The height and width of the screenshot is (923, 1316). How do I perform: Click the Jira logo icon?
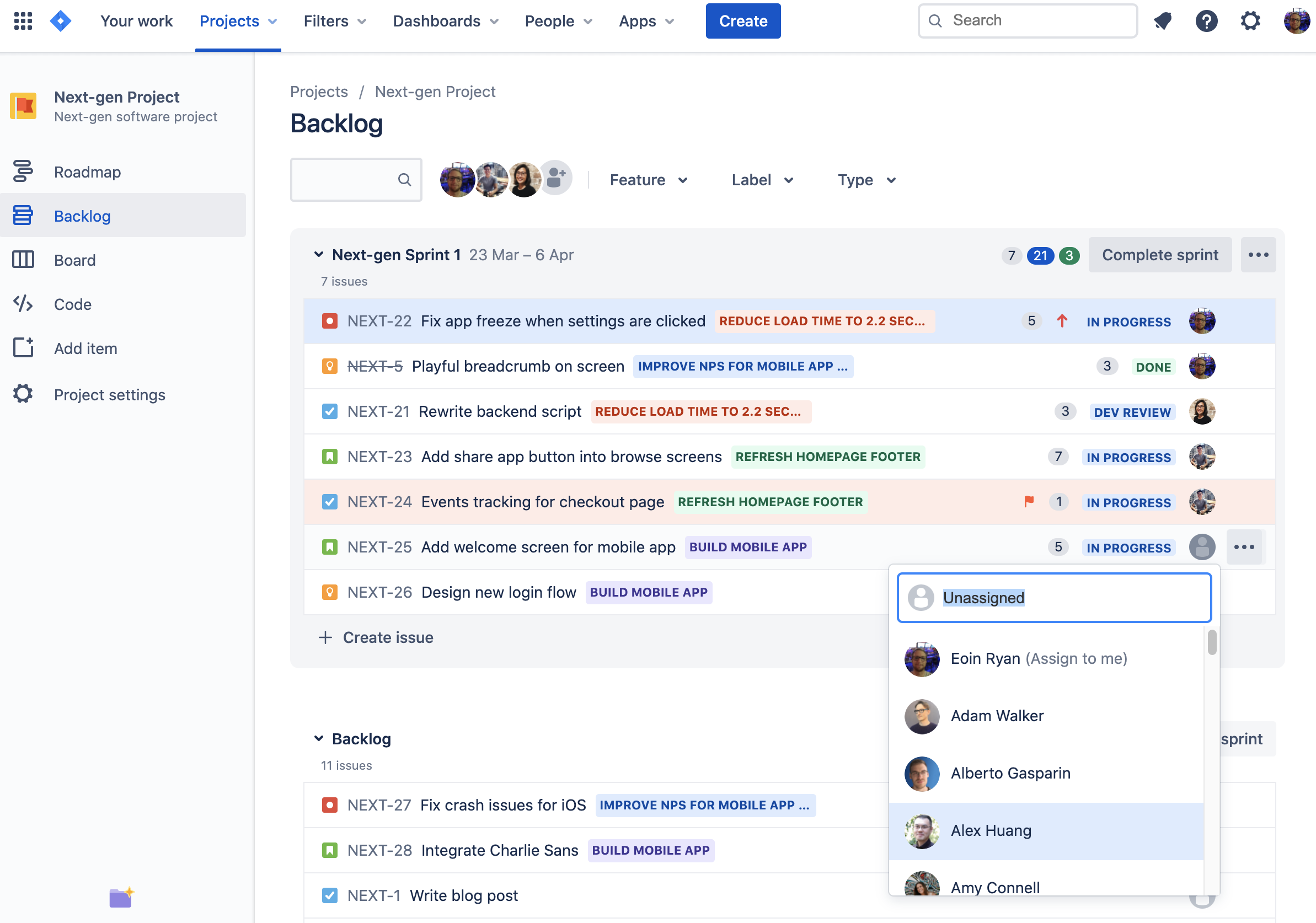[x=61, y=21]
